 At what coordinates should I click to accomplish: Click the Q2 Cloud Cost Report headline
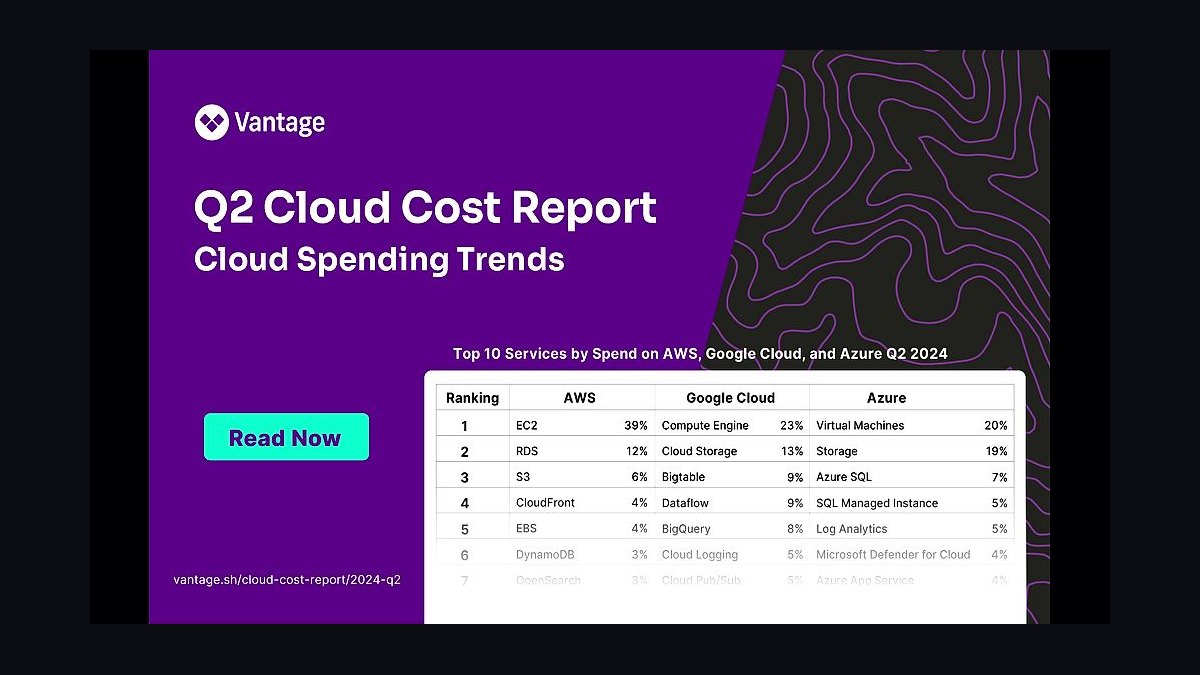[x=425, y=207]
